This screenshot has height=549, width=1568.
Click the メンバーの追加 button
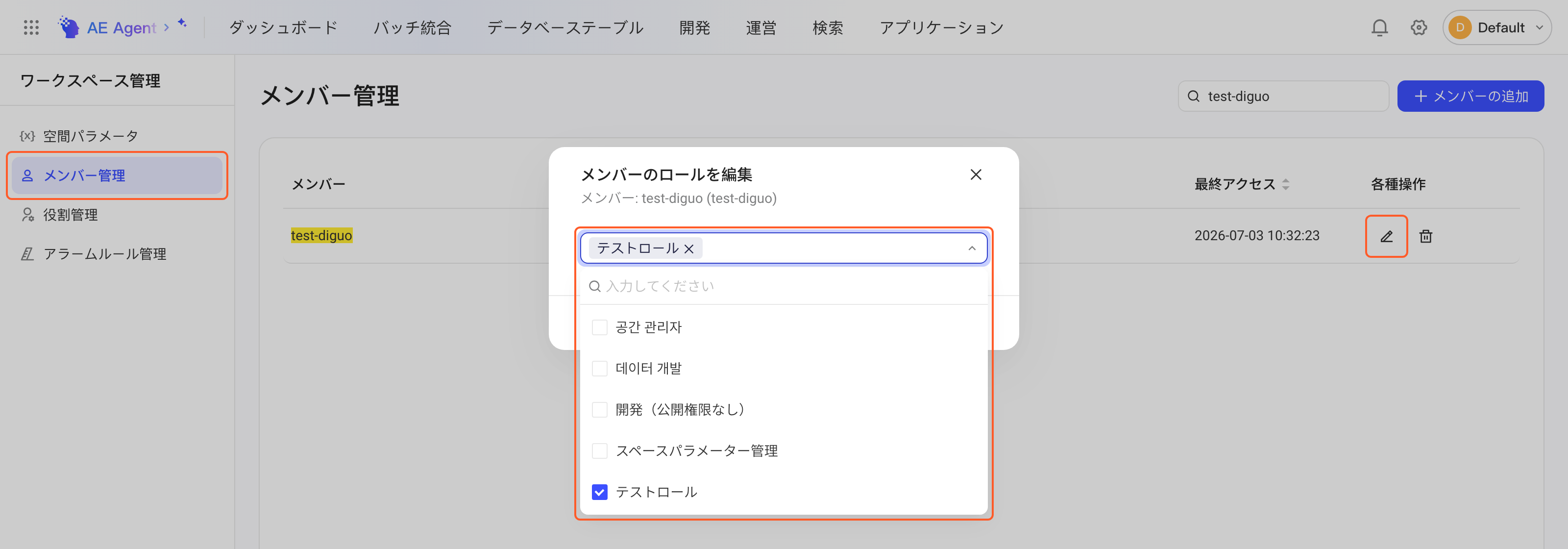[x=1470, y=96]
